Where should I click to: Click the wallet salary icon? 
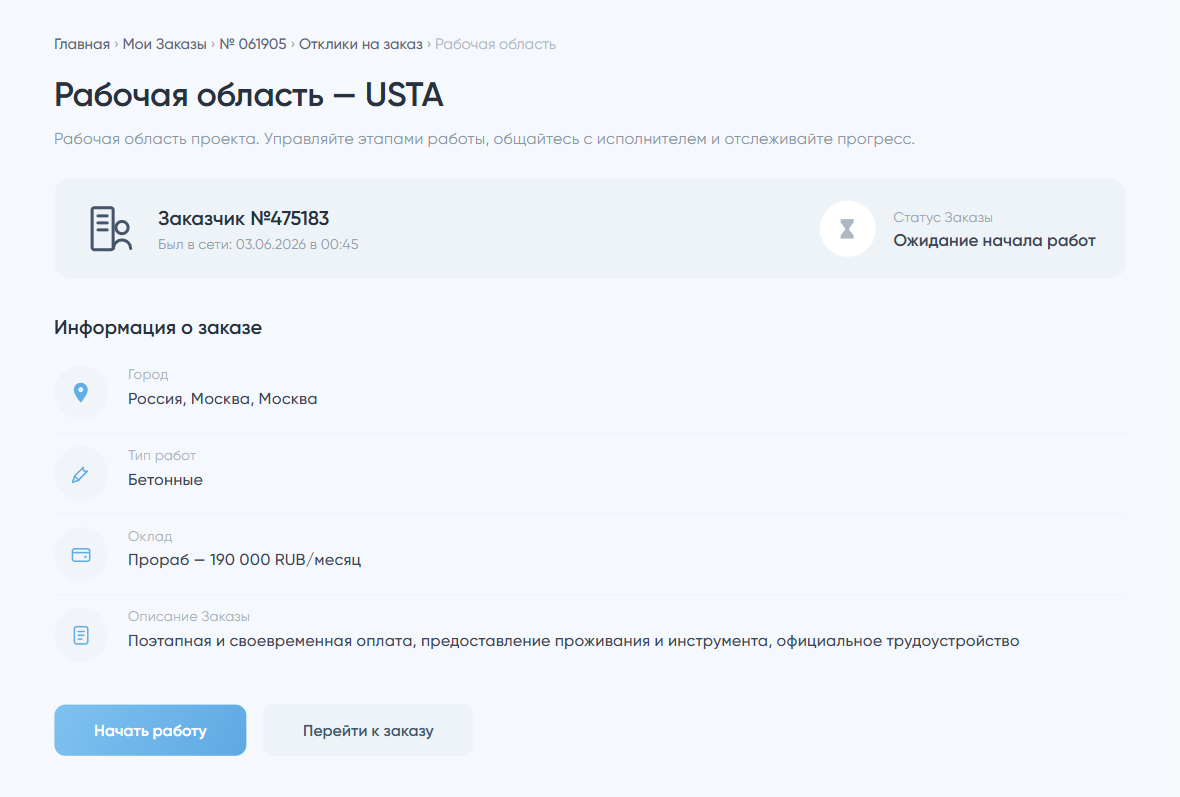(81, 555)
